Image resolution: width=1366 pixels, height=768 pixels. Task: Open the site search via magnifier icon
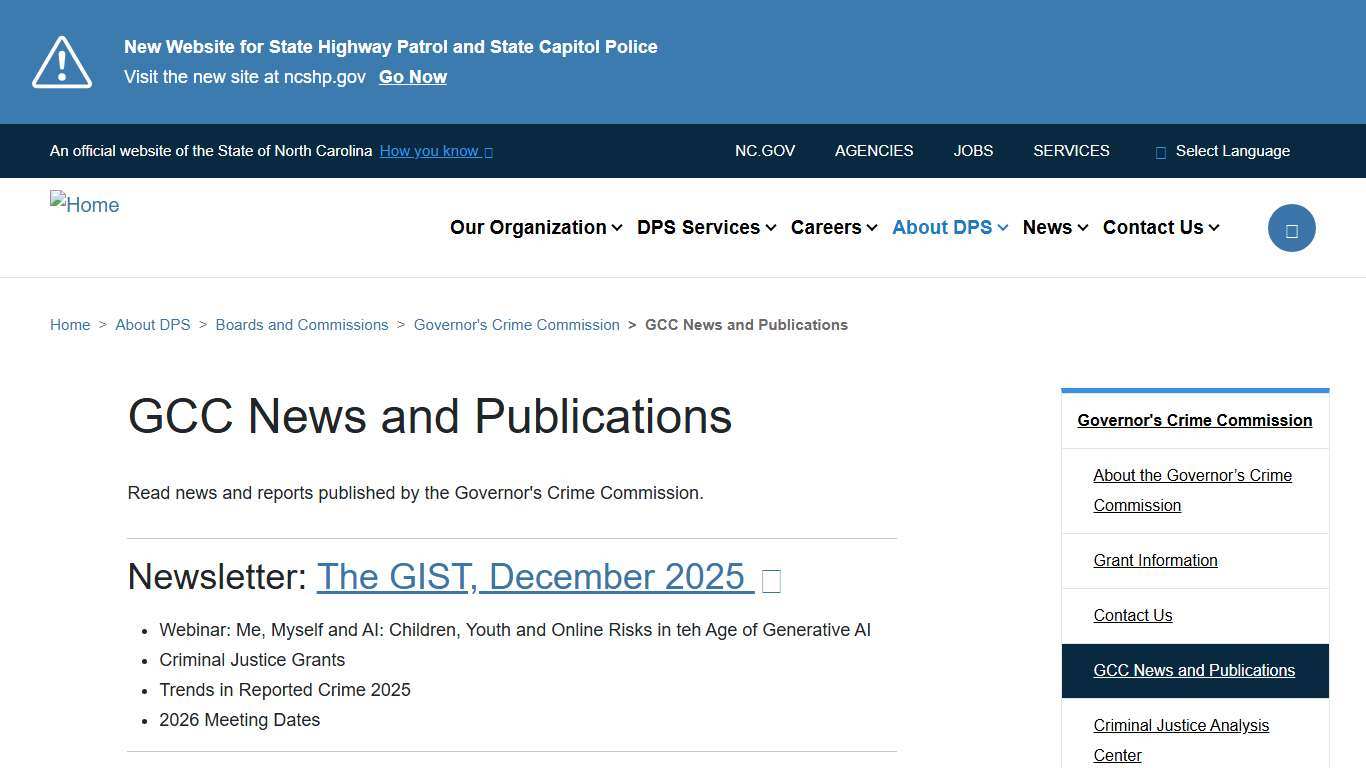(1291, 227)
